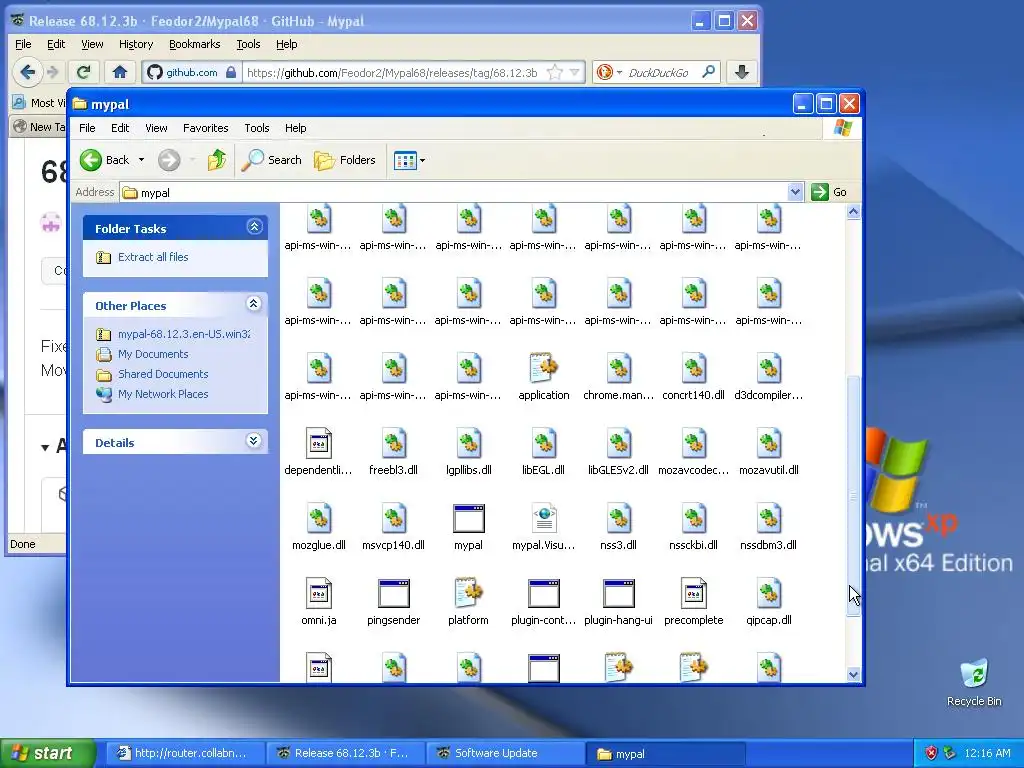Select libEGL.dll file icon
This screenshot has width=1024, height=768.
(543, 443)
